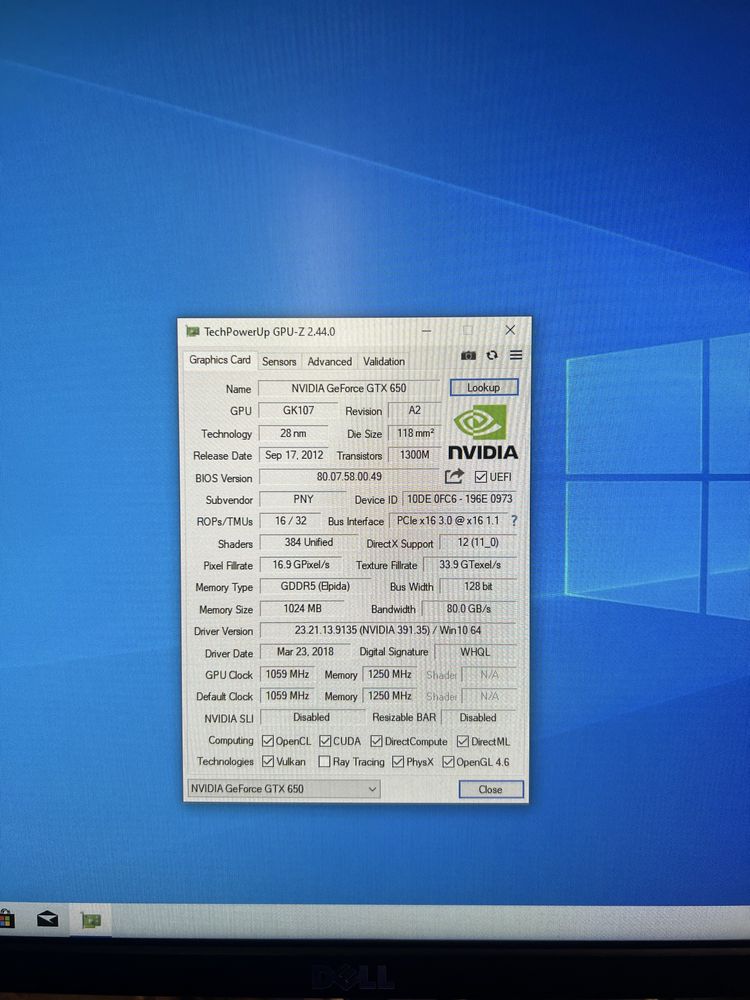This screenshot has width=750, height=1000.
Task: Click the NVIDIA logo in GPU-Z
Action: click(x=483, y=432)
